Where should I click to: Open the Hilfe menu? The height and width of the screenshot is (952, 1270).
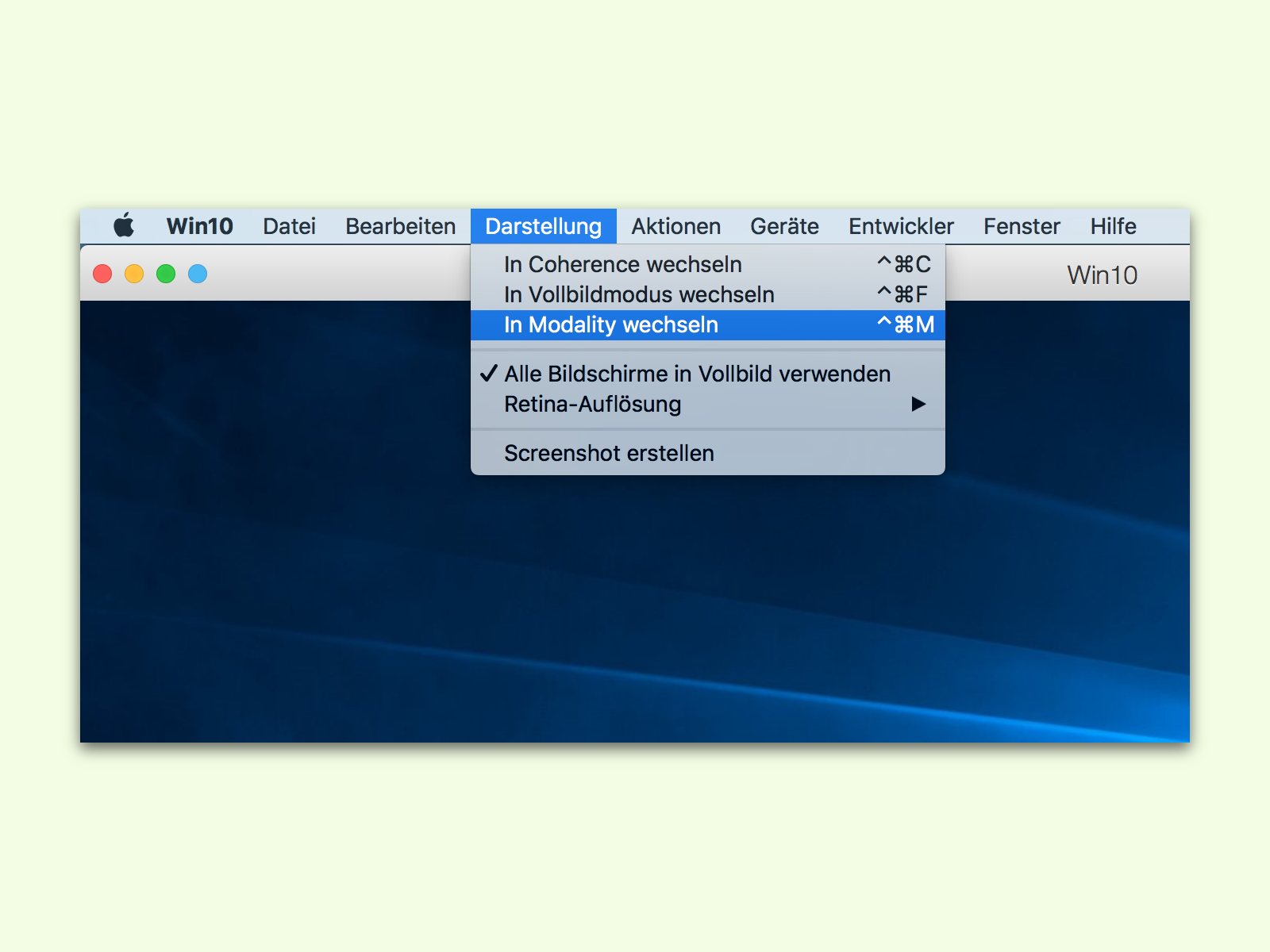1113,226
